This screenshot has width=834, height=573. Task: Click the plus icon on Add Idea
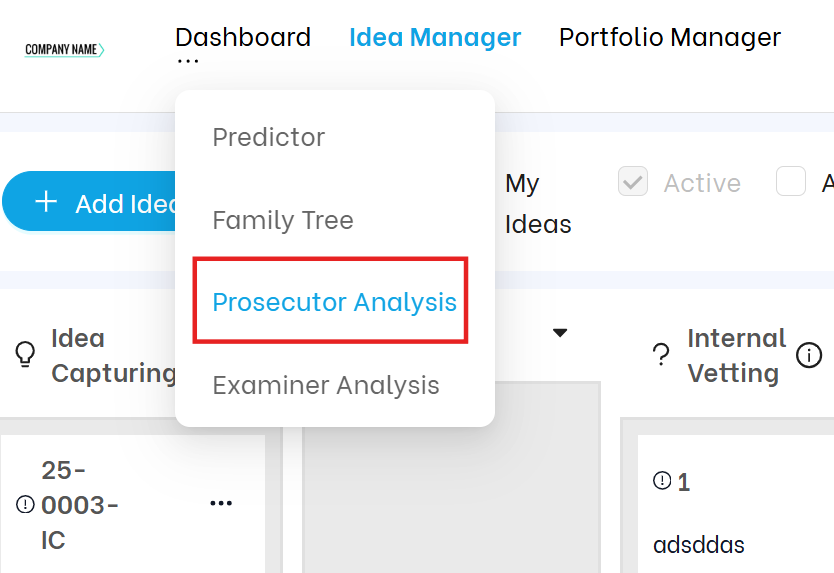point(46,202)
